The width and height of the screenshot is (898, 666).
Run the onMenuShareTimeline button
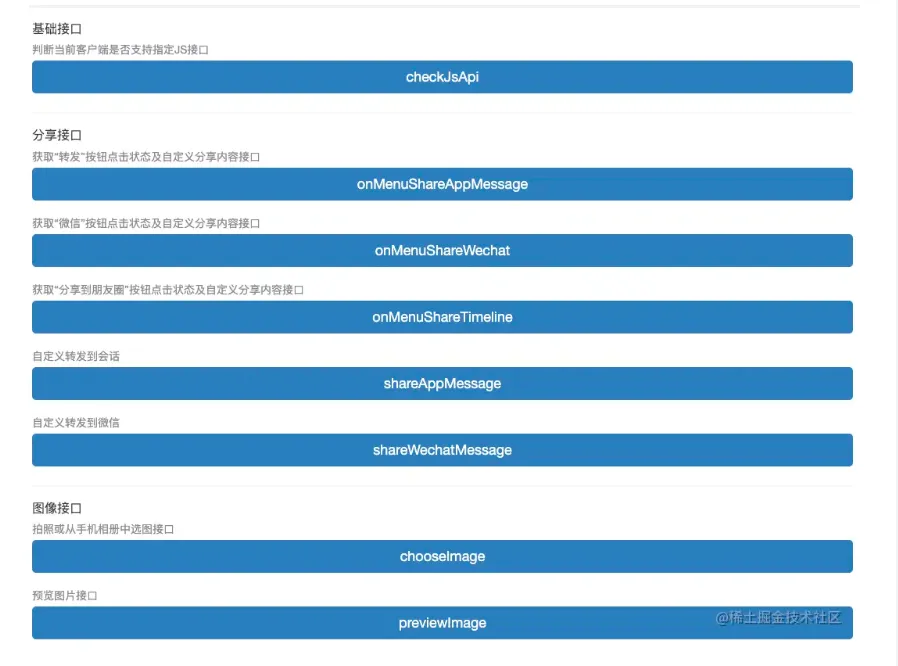coord(442,317)
